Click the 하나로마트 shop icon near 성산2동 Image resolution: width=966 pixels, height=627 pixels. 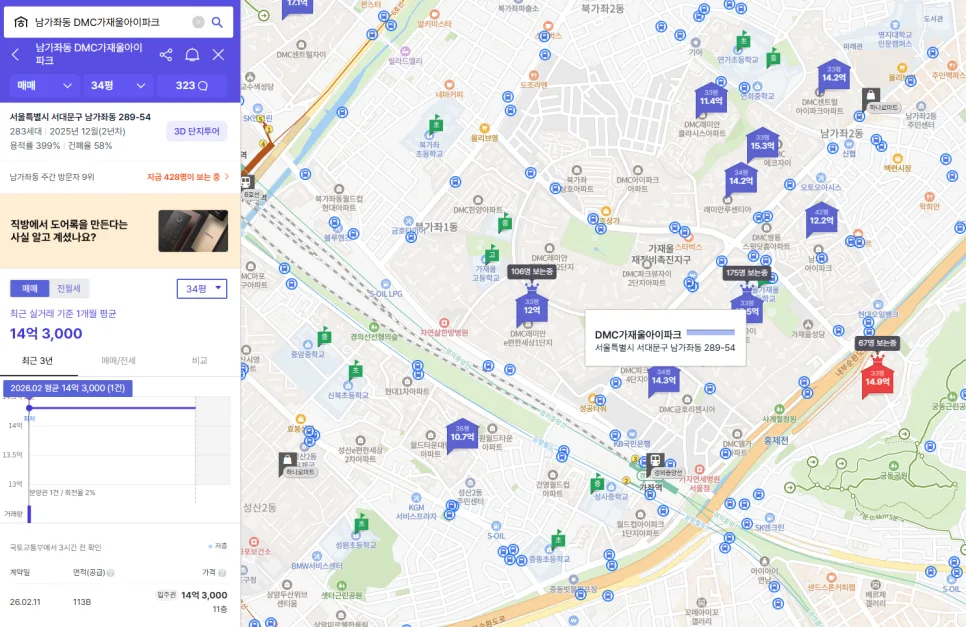tap(286, 461)
